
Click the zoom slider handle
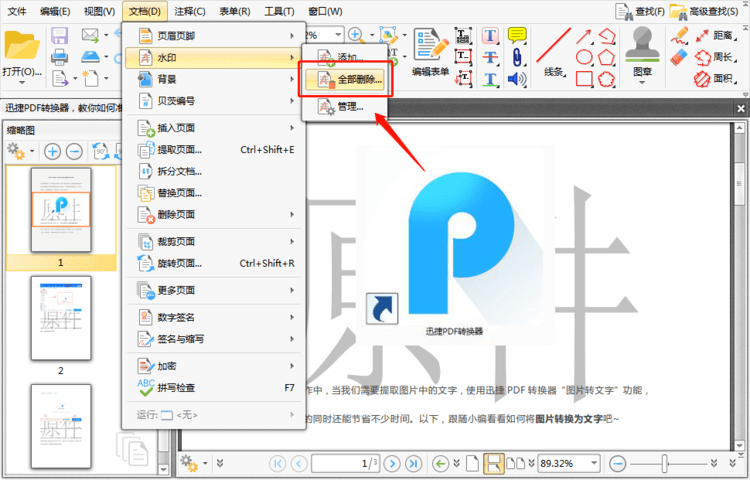tap(665, 463)
